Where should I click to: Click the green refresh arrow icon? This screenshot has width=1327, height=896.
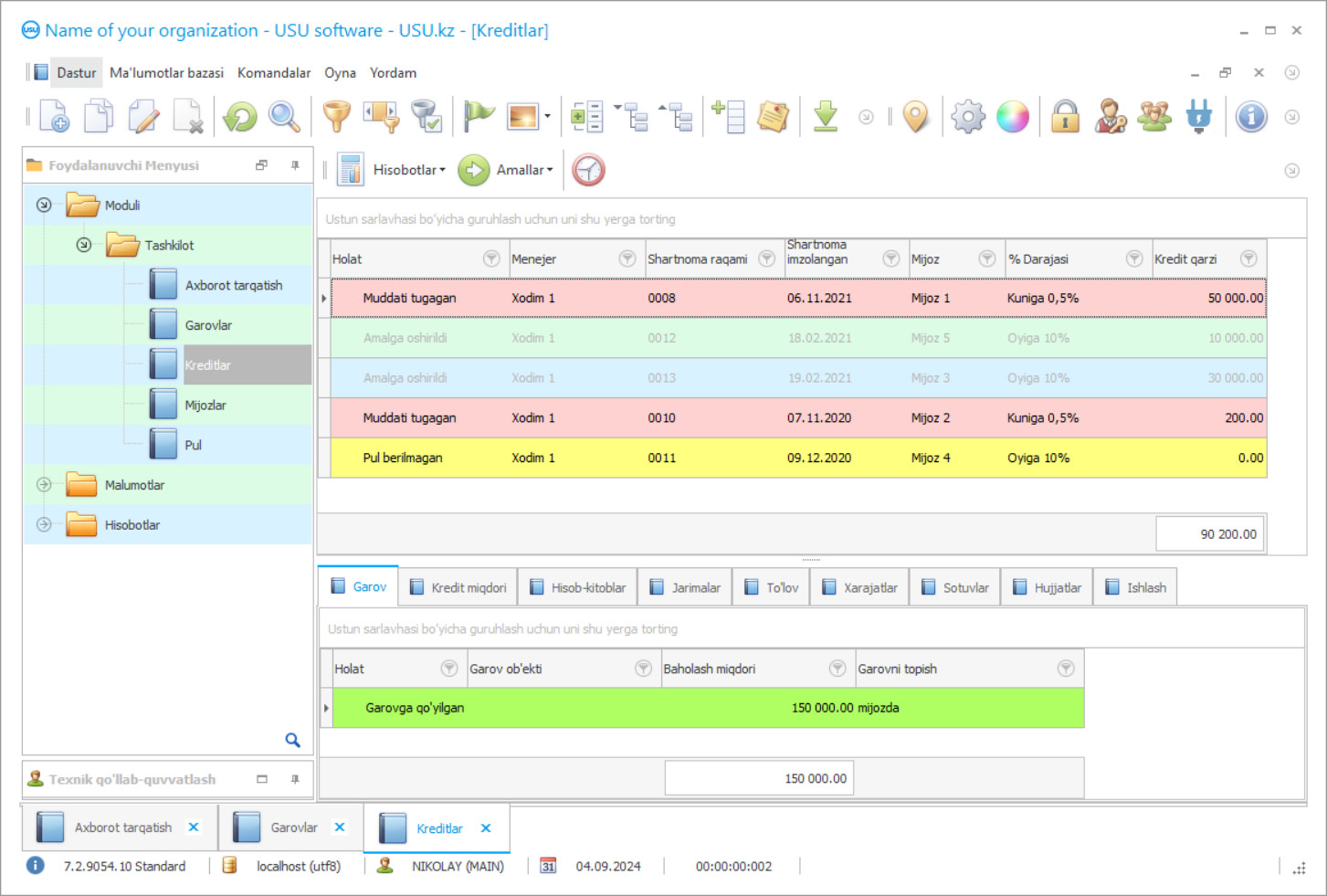(x=240, y=116)
